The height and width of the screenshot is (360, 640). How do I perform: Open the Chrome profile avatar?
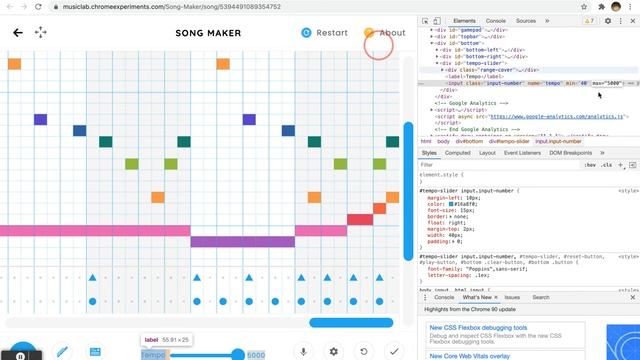[616, 7]
